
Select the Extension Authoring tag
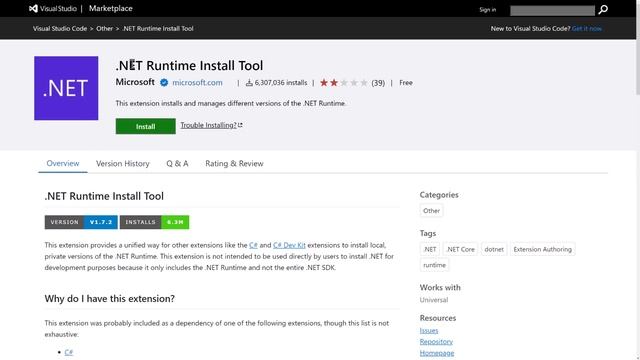pos(542,249)
